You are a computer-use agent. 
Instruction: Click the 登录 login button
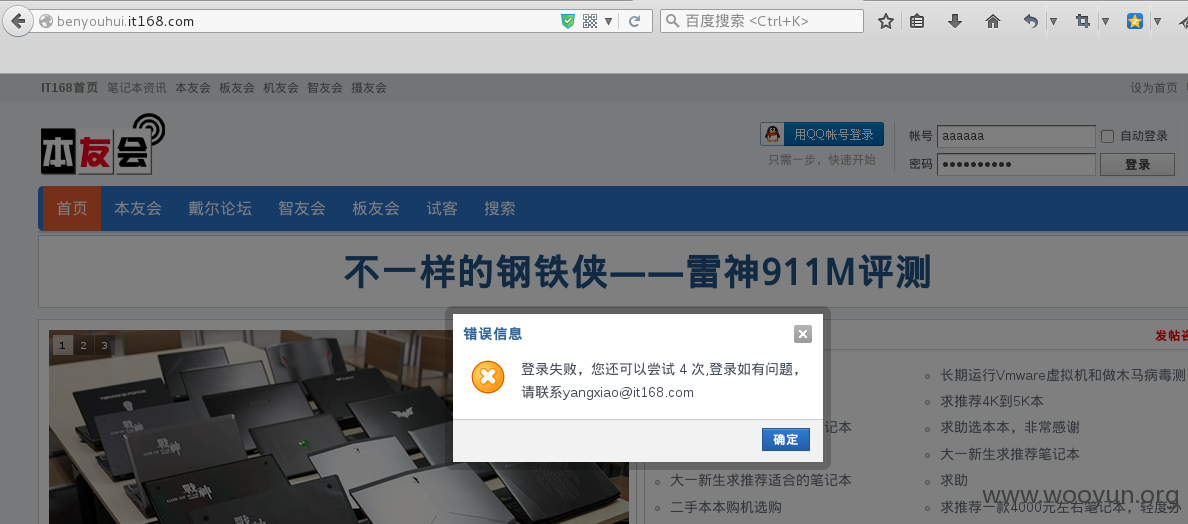pos(1137,164)
